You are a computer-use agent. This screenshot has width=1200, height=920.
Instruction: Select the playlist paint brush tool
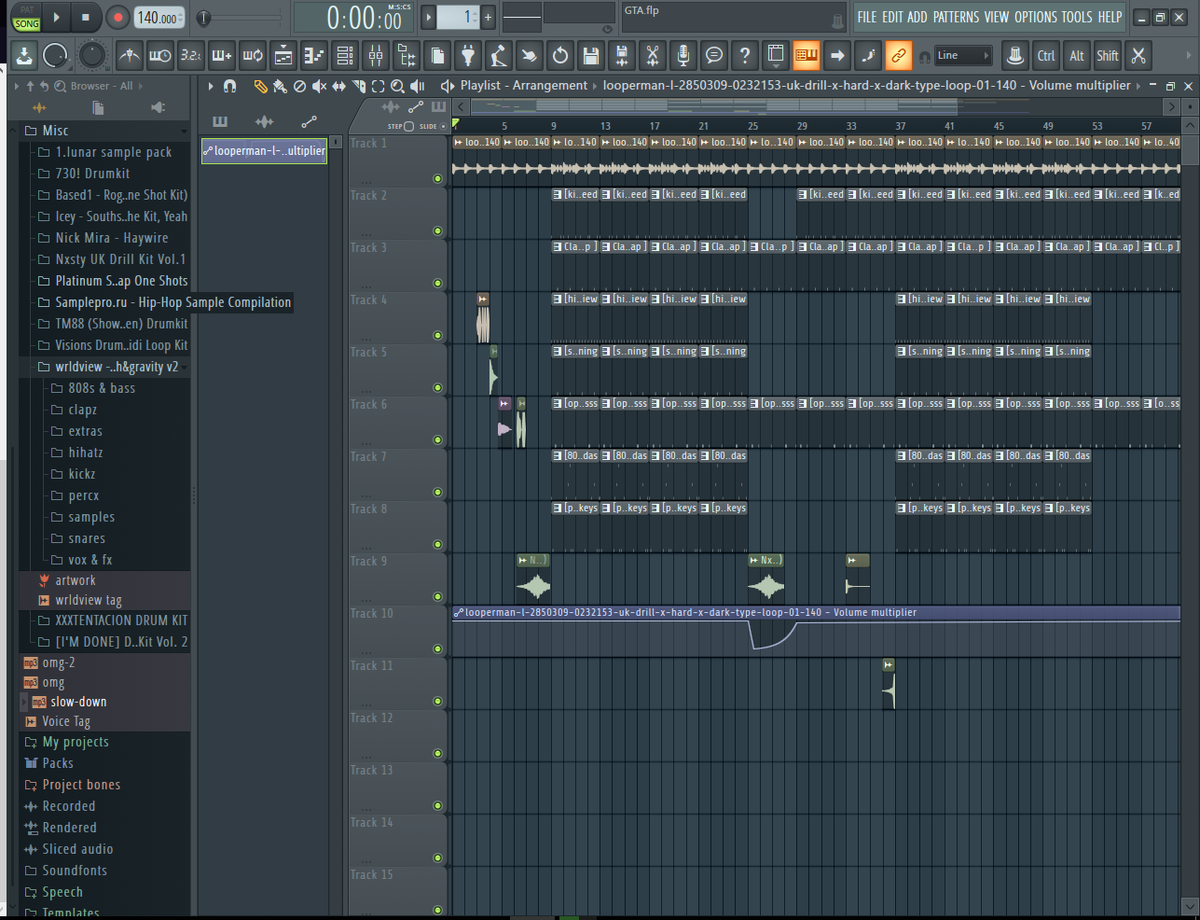tap(279, 86)
